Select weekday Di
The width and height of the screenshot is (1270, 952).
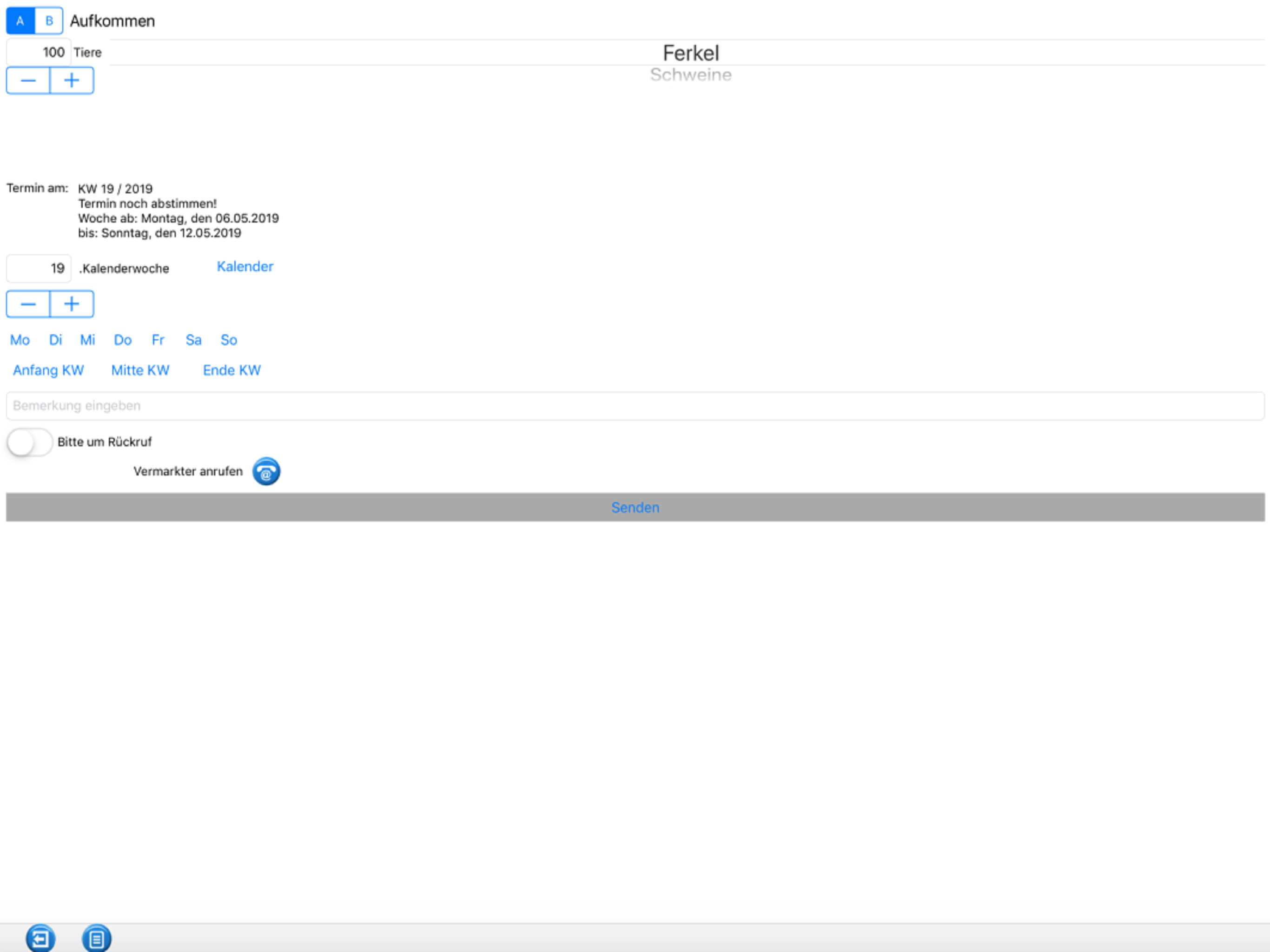(x=56, y=340)
